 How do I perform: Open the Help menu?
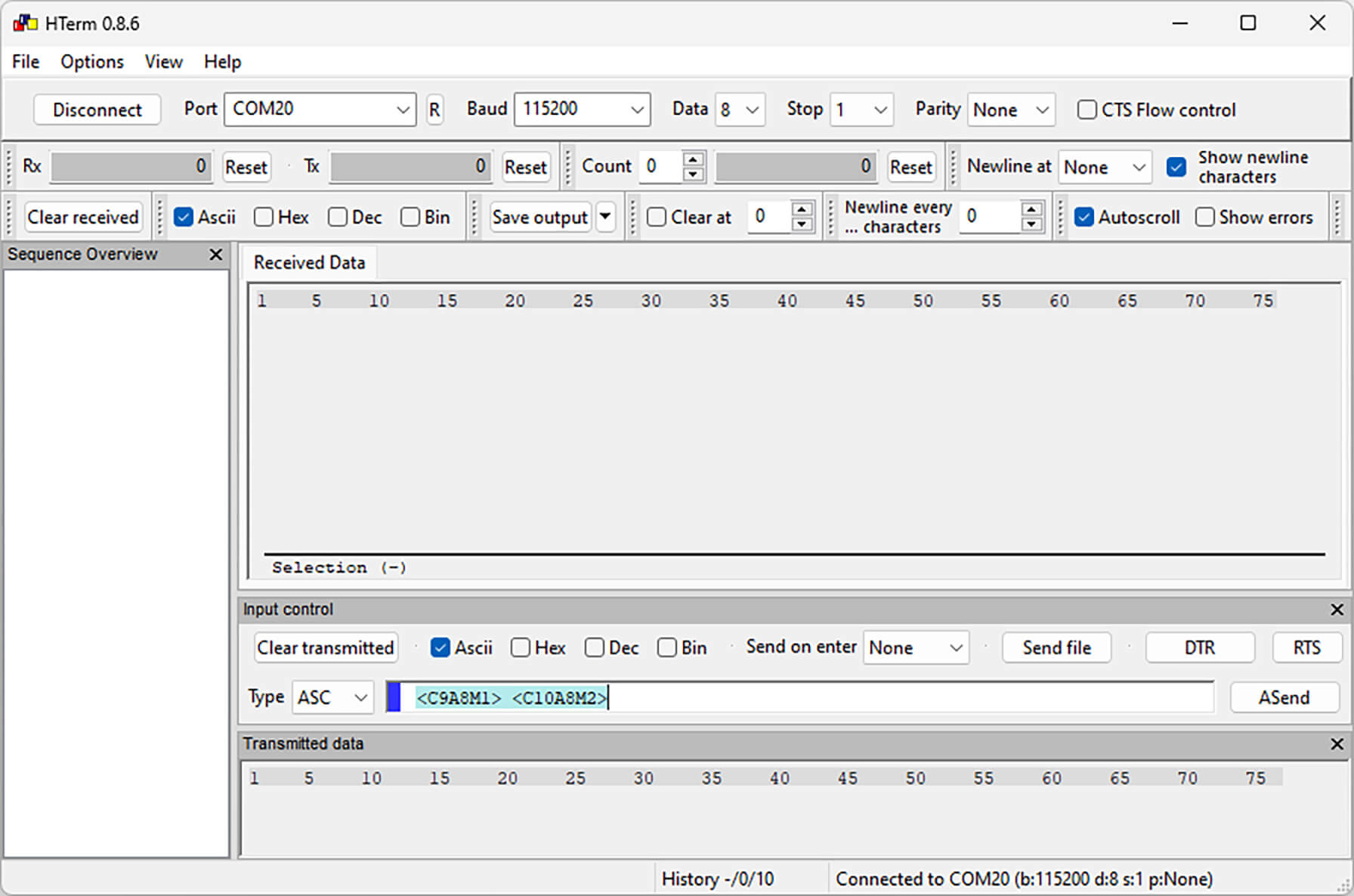point(222,62)
